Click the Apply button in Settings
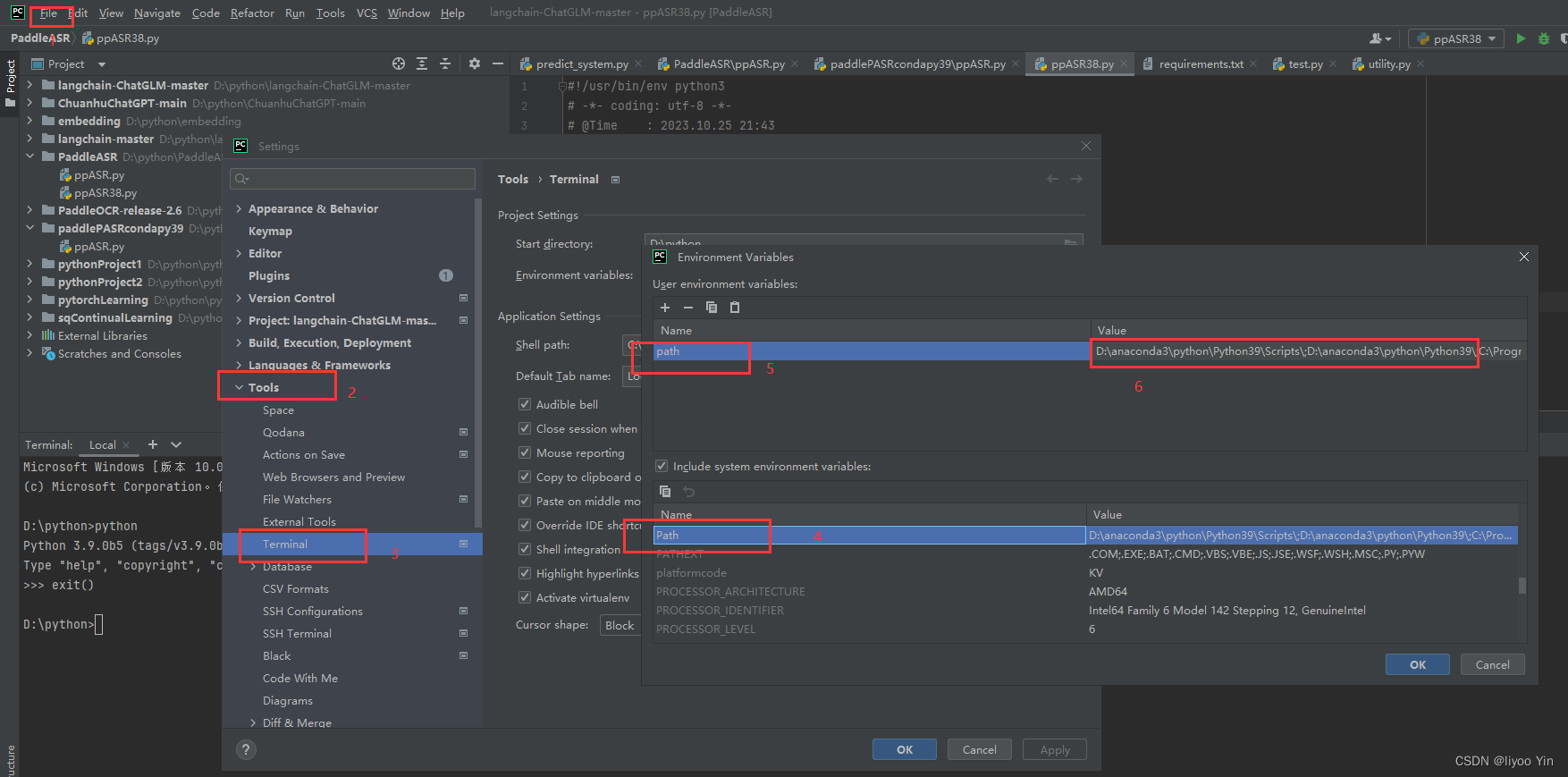The width and height of the screenshot is (1568, 777). tap(1055, 749)
